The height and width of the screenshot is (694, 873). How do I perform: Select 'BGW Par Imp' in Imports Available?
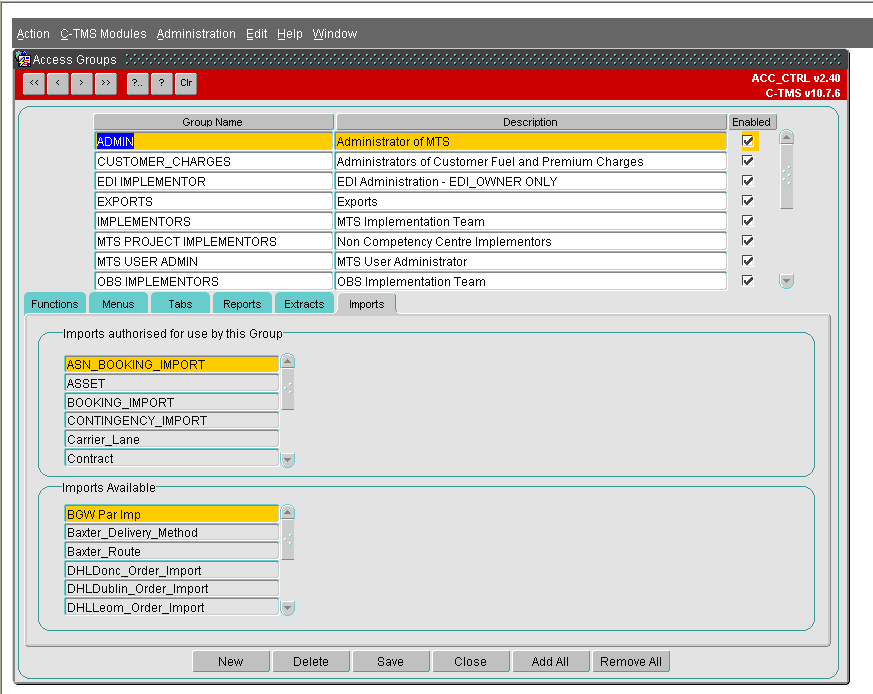(x=171, y=514)
